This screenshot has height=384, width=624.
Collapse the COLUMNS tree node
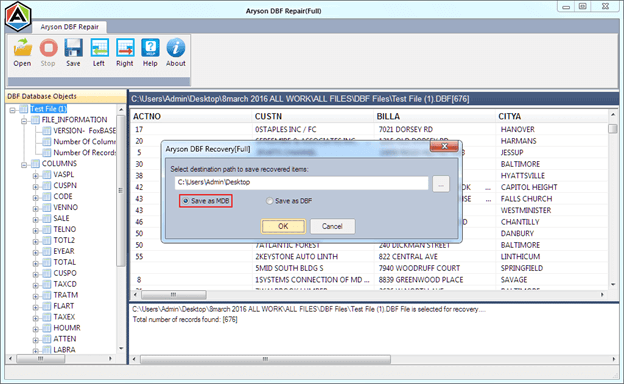24,164
